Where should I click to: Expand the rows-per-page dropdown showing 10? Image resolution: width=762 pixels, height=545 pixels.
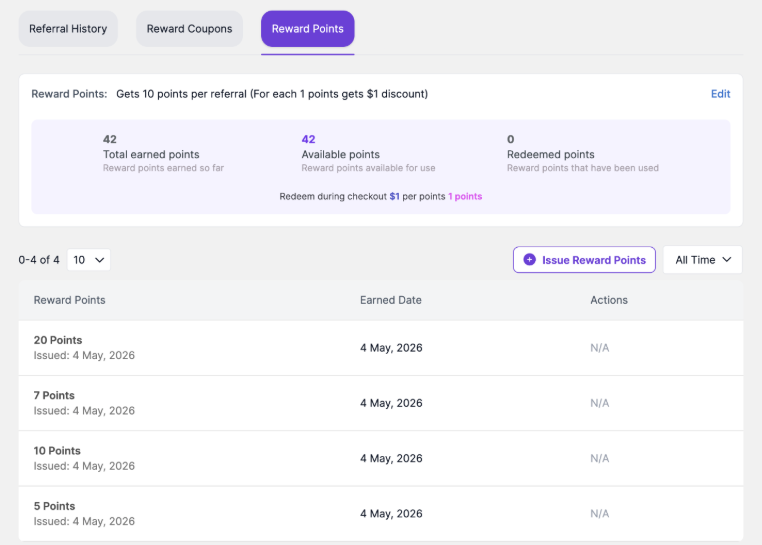click(x=88, y=260)
